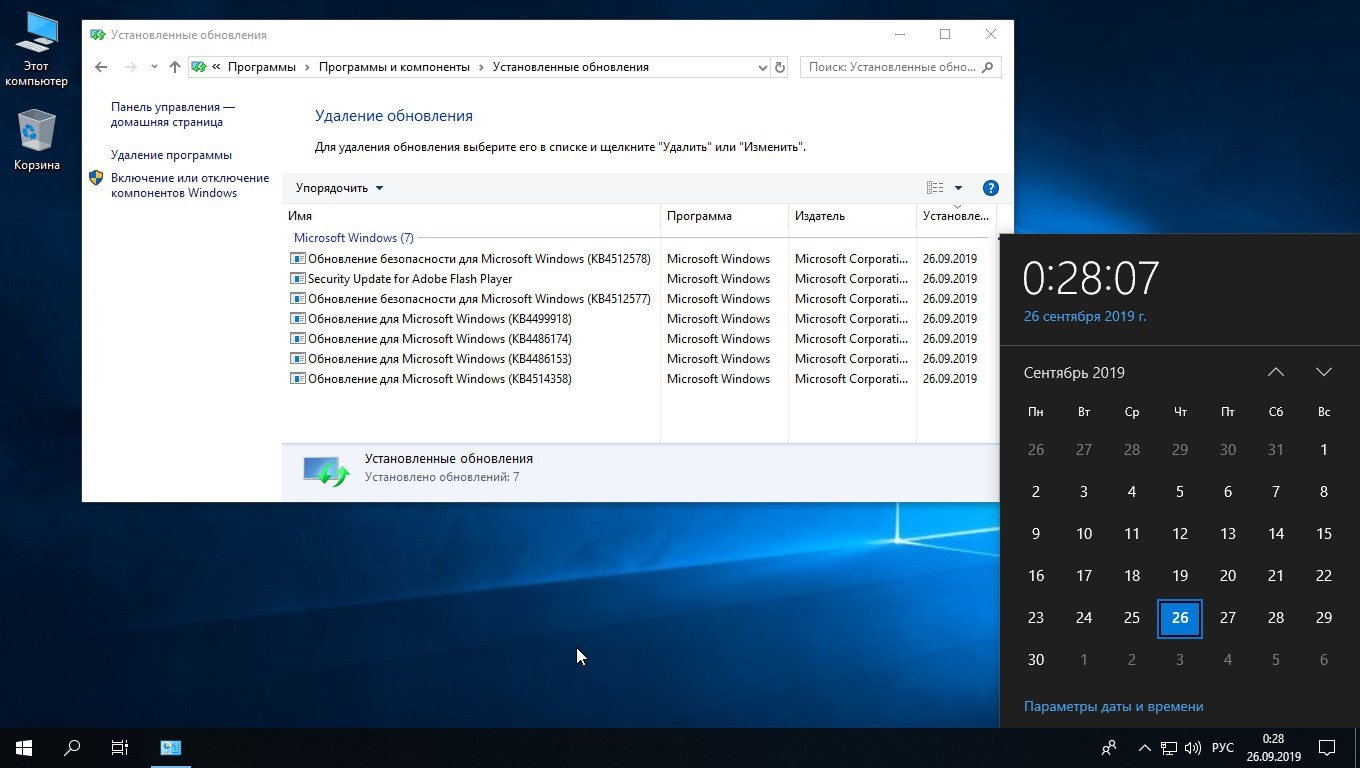Click the change view icon
1360x768 pixels.
click(935, 188)
